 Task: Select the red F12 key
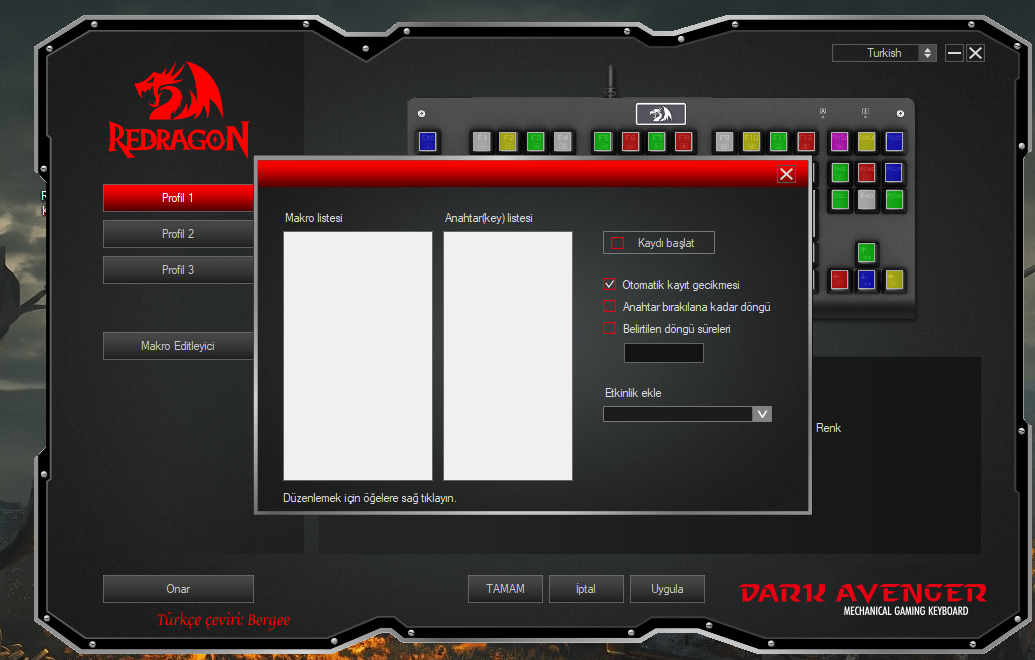(x=805, y=141)
